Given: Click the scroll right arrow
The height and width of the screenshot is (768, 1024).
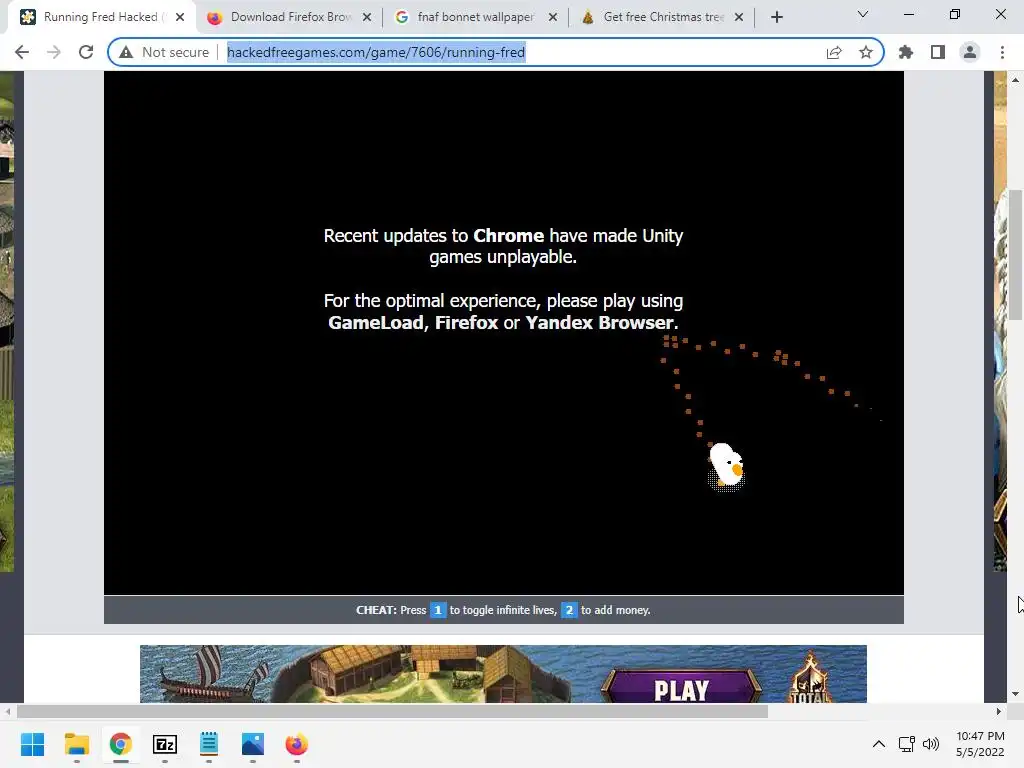Looking at the screenshot, I should tap(999, 711).
